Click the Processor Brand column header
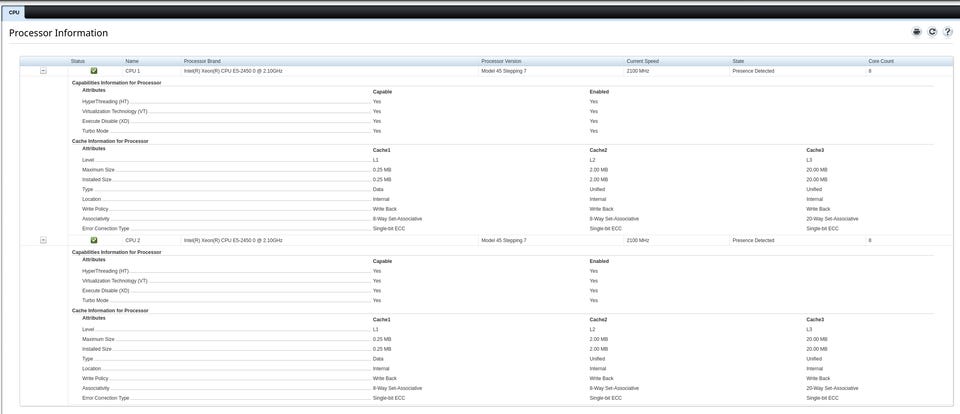 click(202, 61)
